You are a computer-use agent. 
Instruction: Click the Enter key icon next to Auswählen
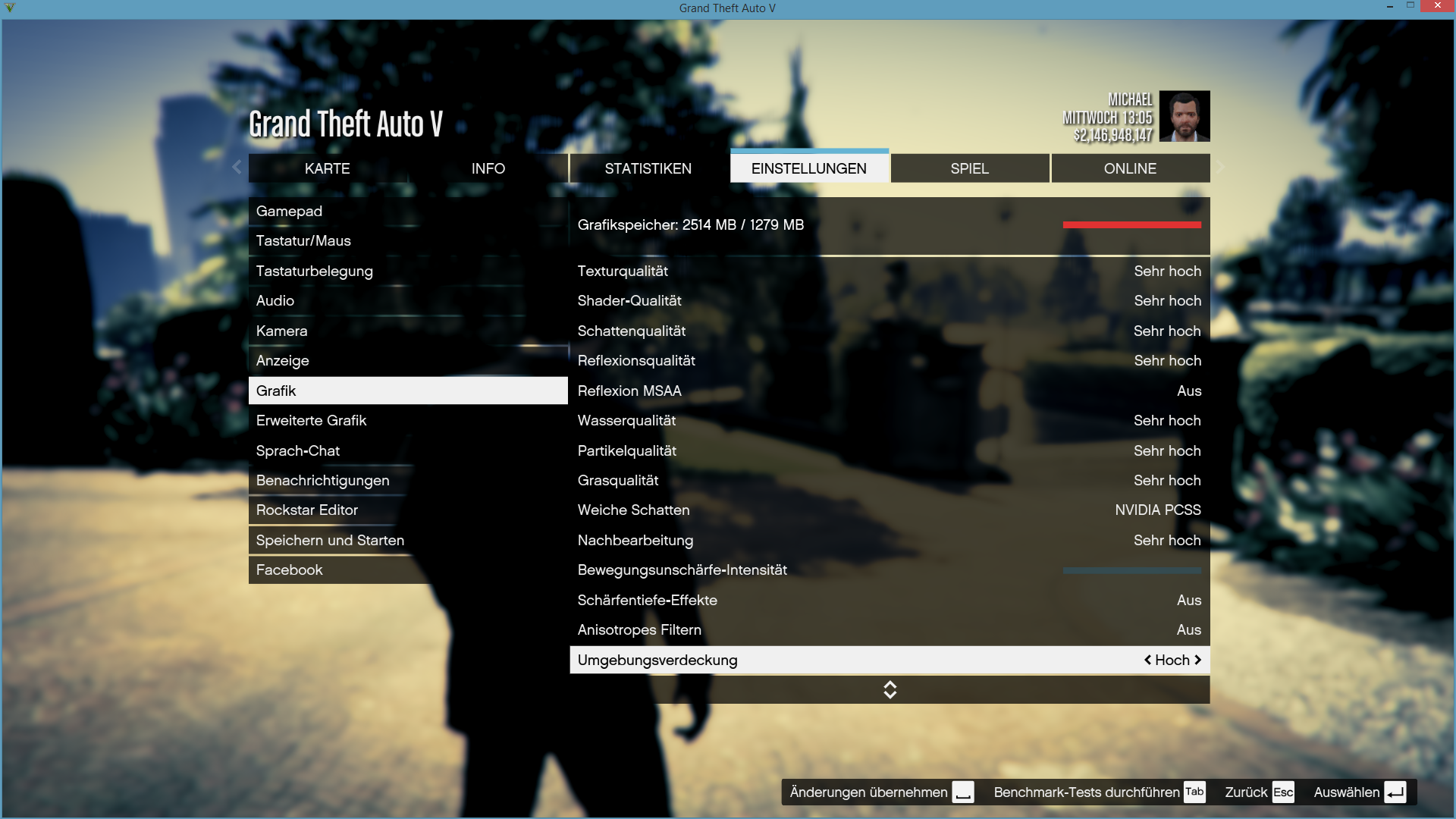[1395, 792]
